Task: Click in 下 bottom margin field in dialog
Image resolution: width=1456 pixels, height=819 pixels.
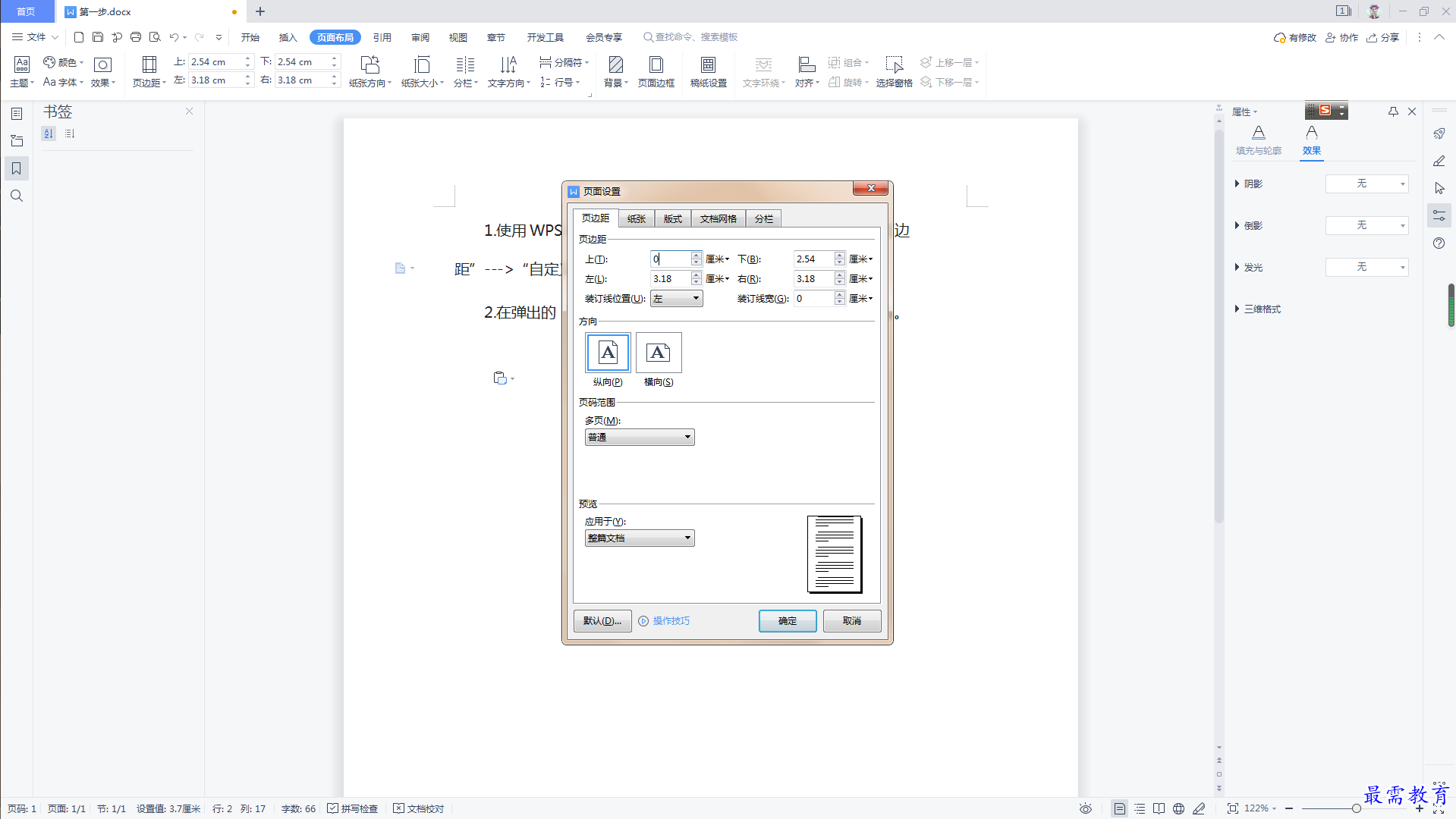Action: [x=813, y=259]
